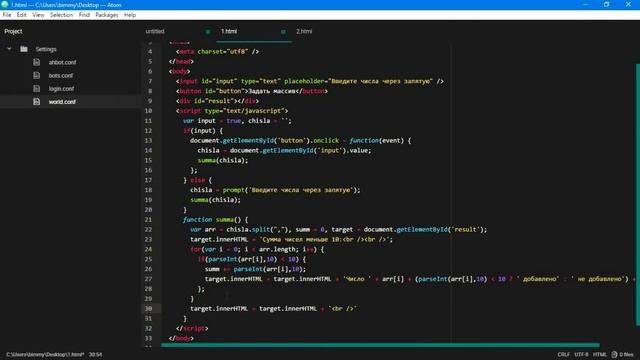Switch to the 1.html tab
Viewport: 640px width, 360px height.
pos(229,31)
